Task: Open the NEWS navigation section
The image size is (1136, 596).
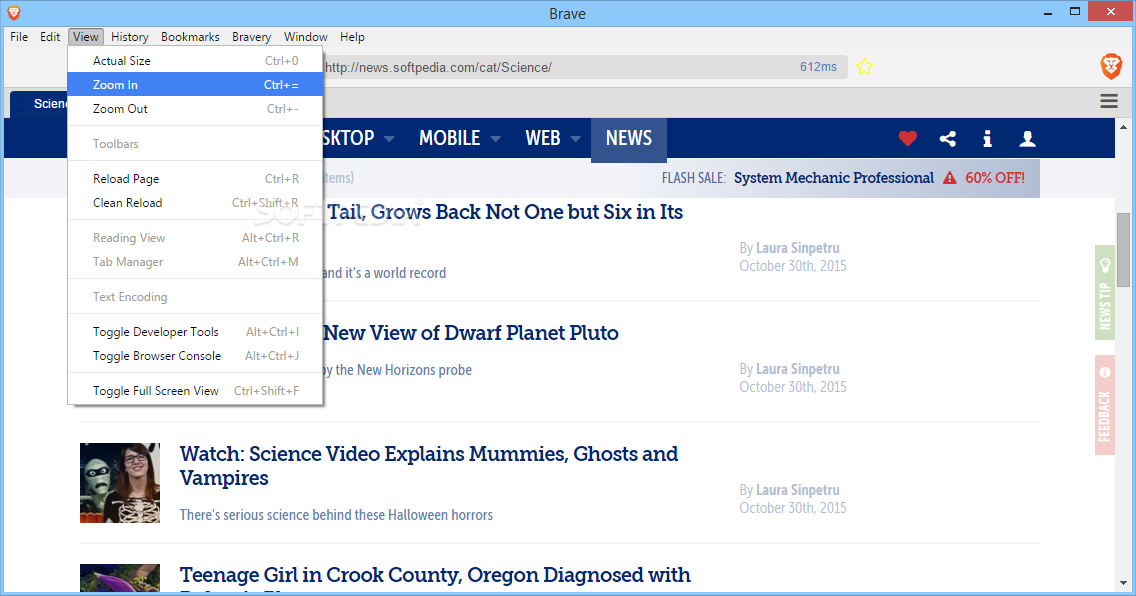Action: (629, 138)
